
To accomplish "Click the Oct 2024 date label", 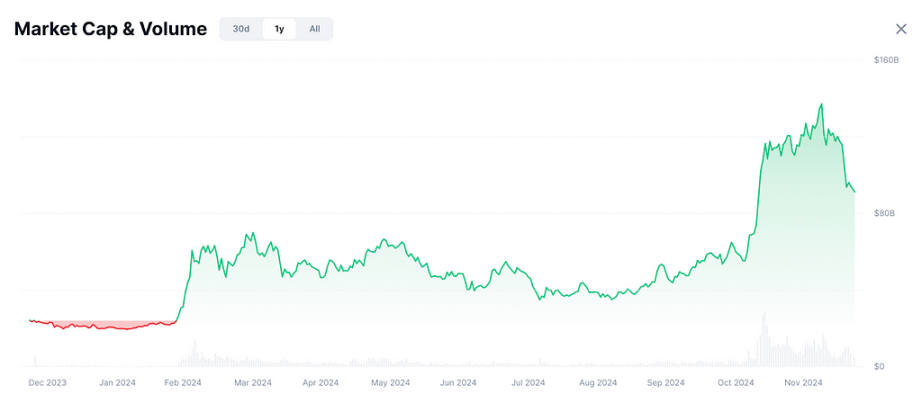I will point(736,383).
